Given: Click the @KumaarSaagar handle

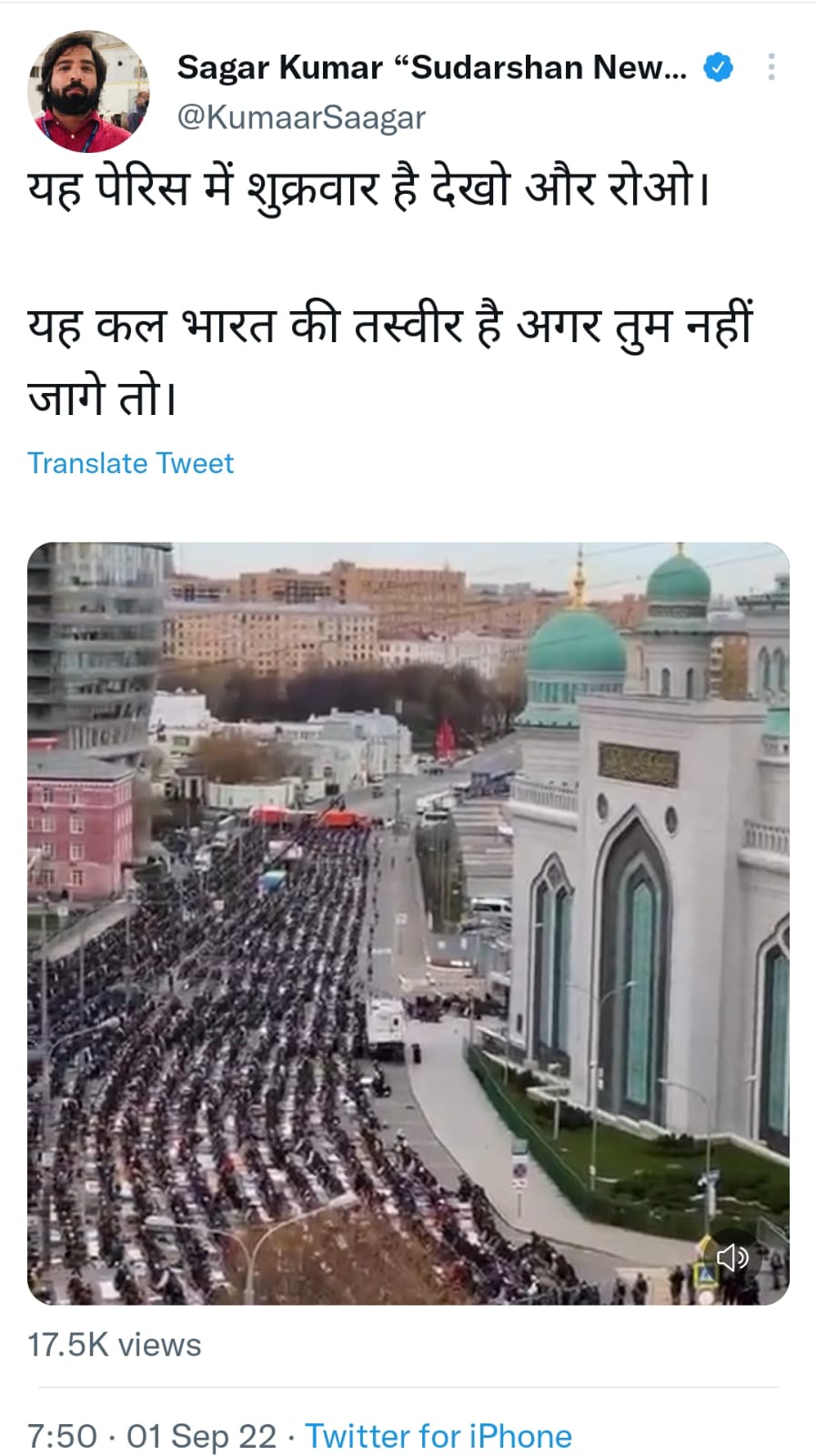Looking at the screenshot, I should 301,117.
